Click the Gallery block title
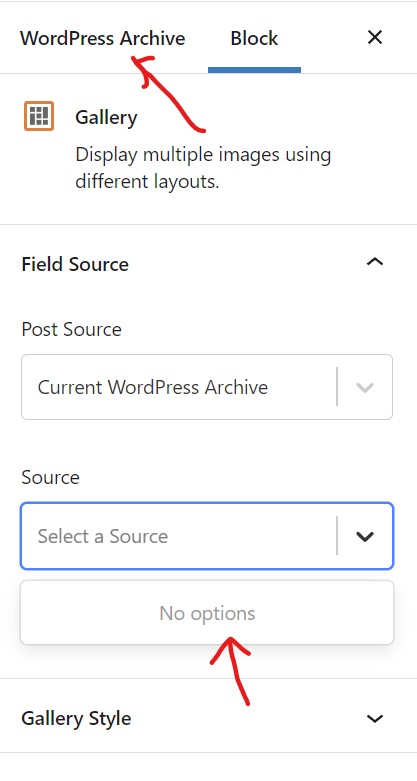417x781 pixels. tap(106, 118)
